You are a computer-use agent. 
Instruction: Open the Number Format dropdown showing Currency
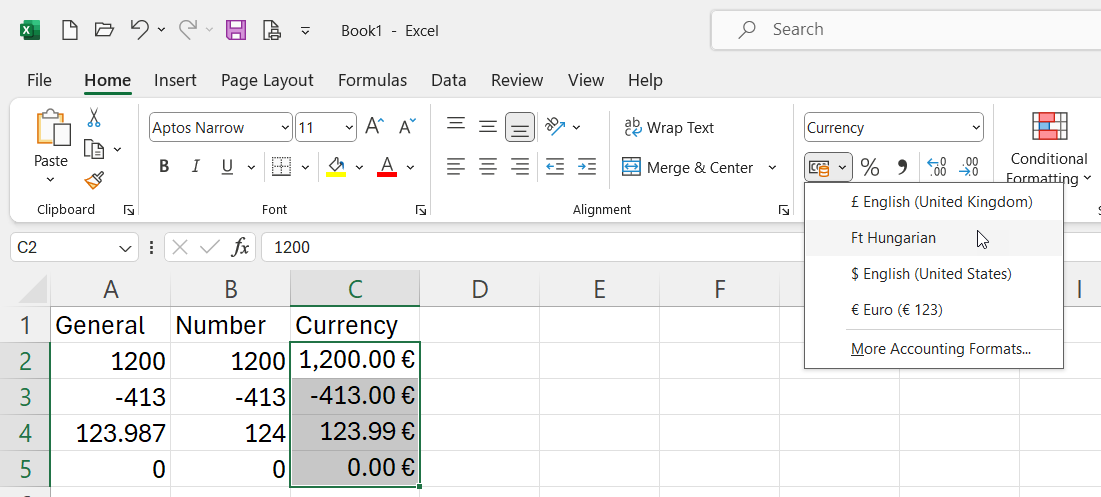[x=976, y=128]
